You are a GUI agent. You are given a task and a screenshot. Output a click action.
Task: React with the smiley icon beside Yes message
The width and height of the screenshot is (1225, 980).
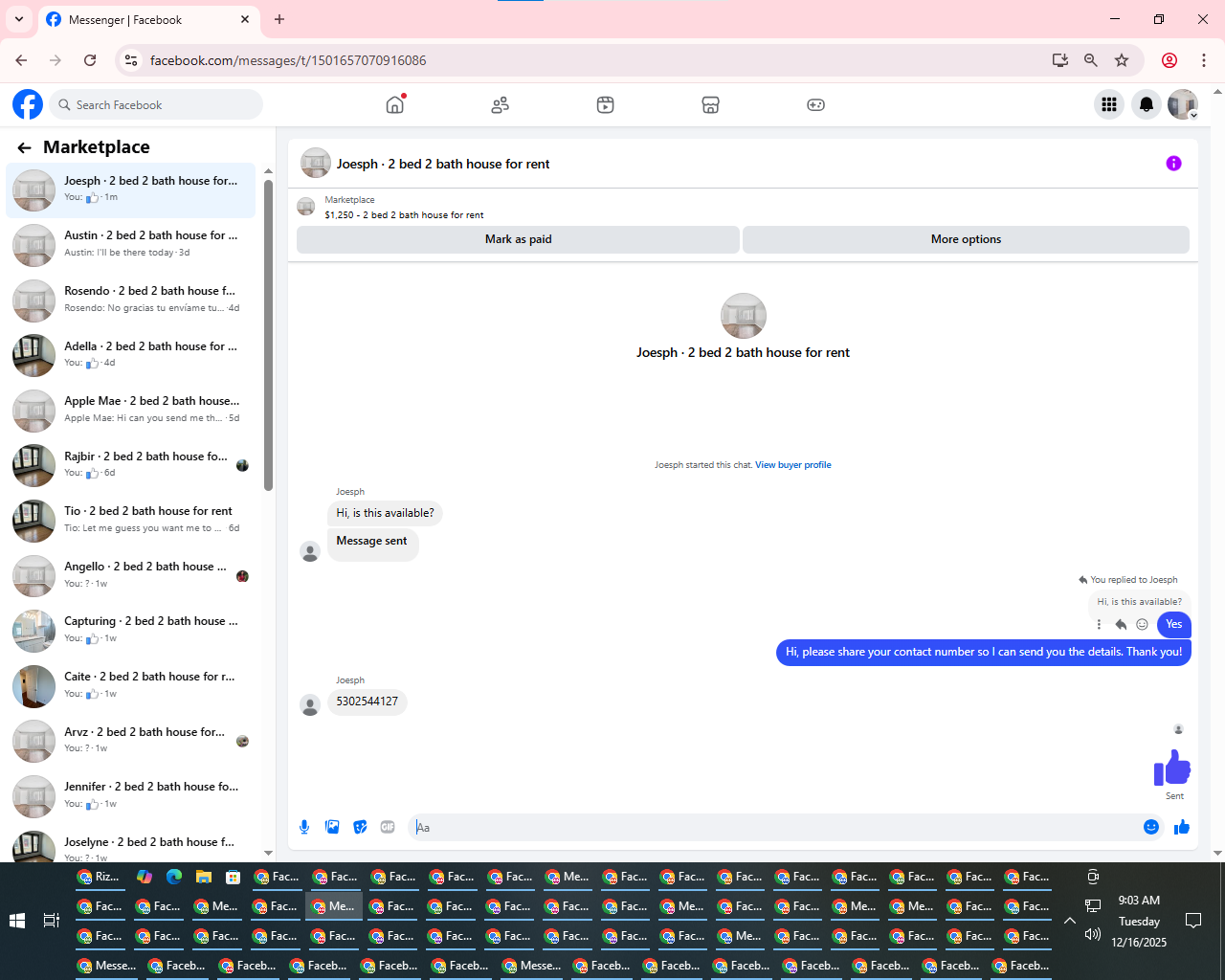(x=1142, y=624)
